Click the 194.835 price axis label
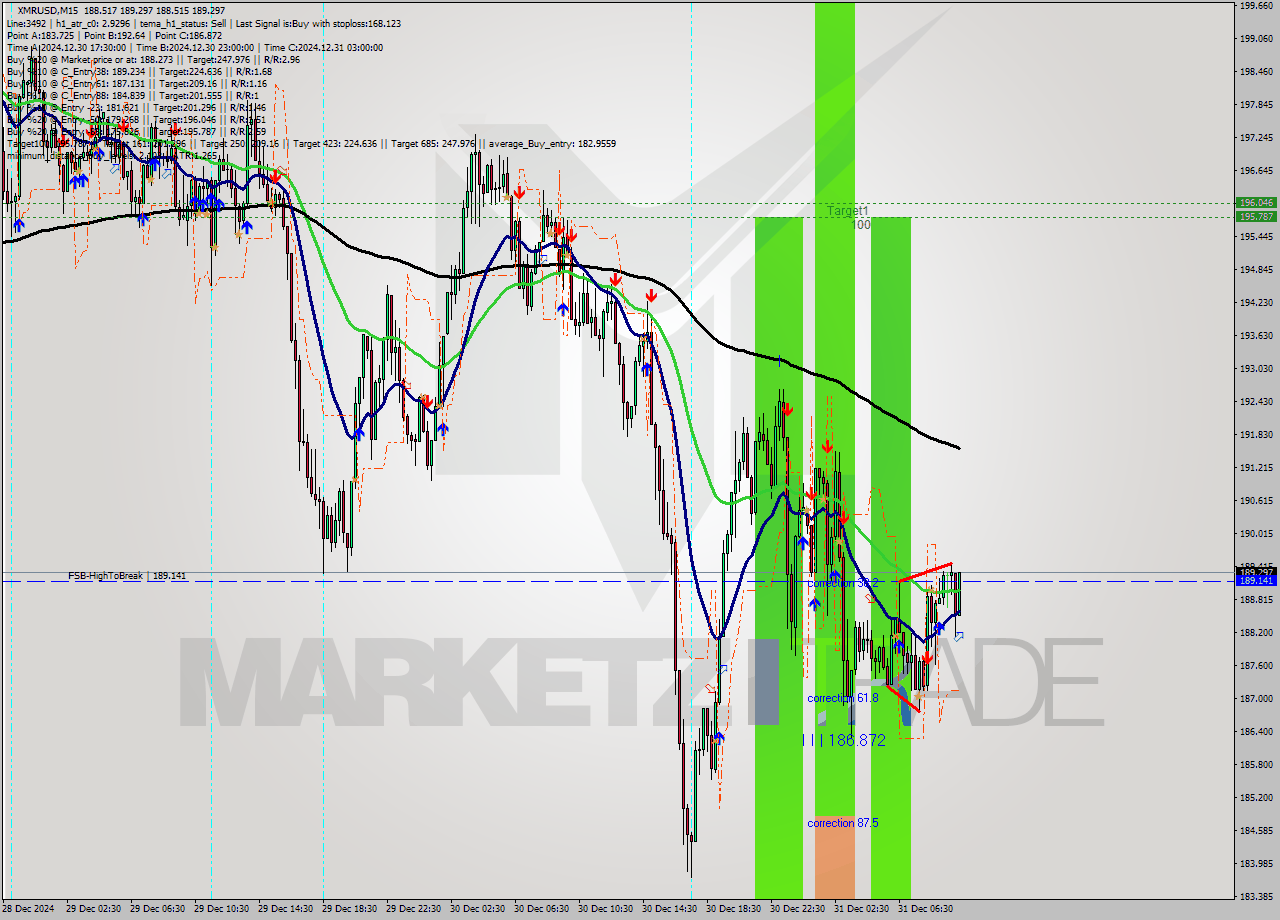1280x920 pixels. pyautogui.click(x=1256, y=269)
